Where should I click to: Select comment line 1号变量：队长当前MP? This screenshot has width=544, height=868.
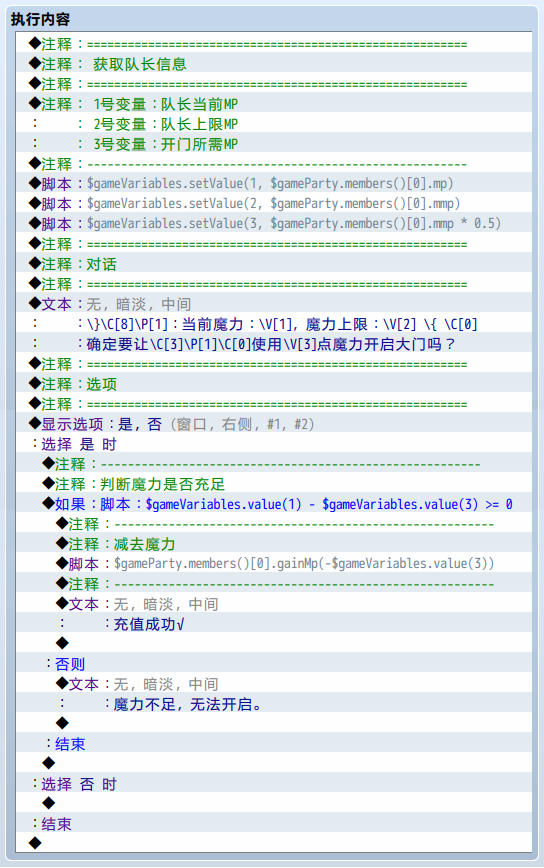coord(274,104)
